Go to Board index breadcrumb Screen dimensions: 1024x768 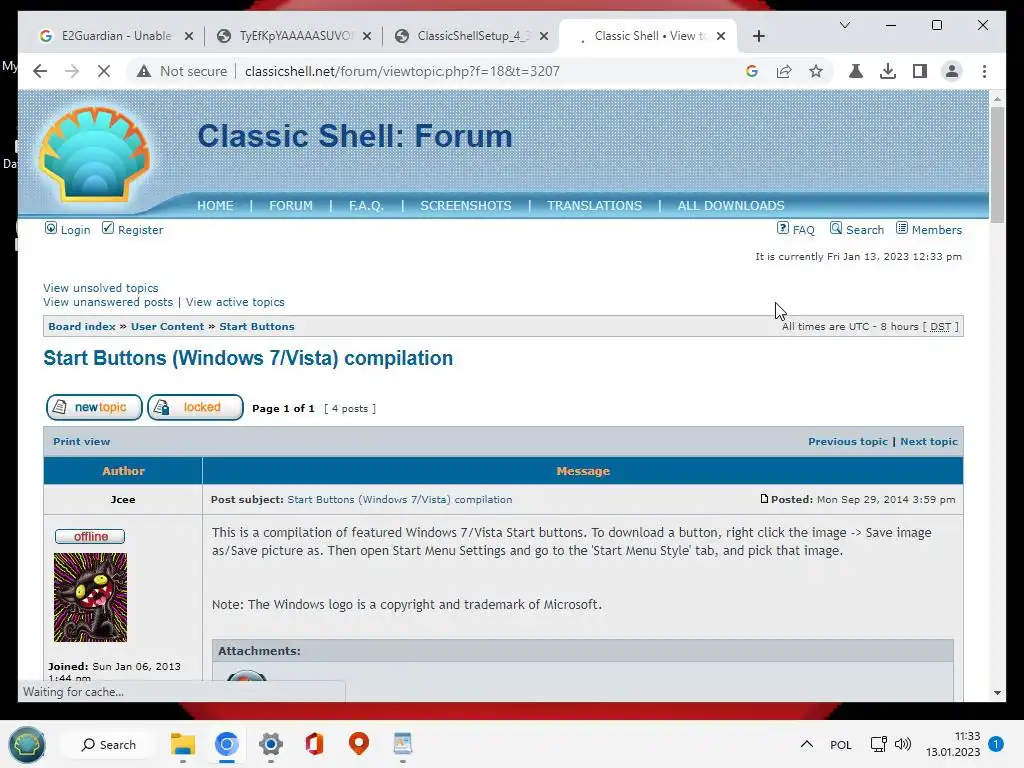tap(82, 327)
